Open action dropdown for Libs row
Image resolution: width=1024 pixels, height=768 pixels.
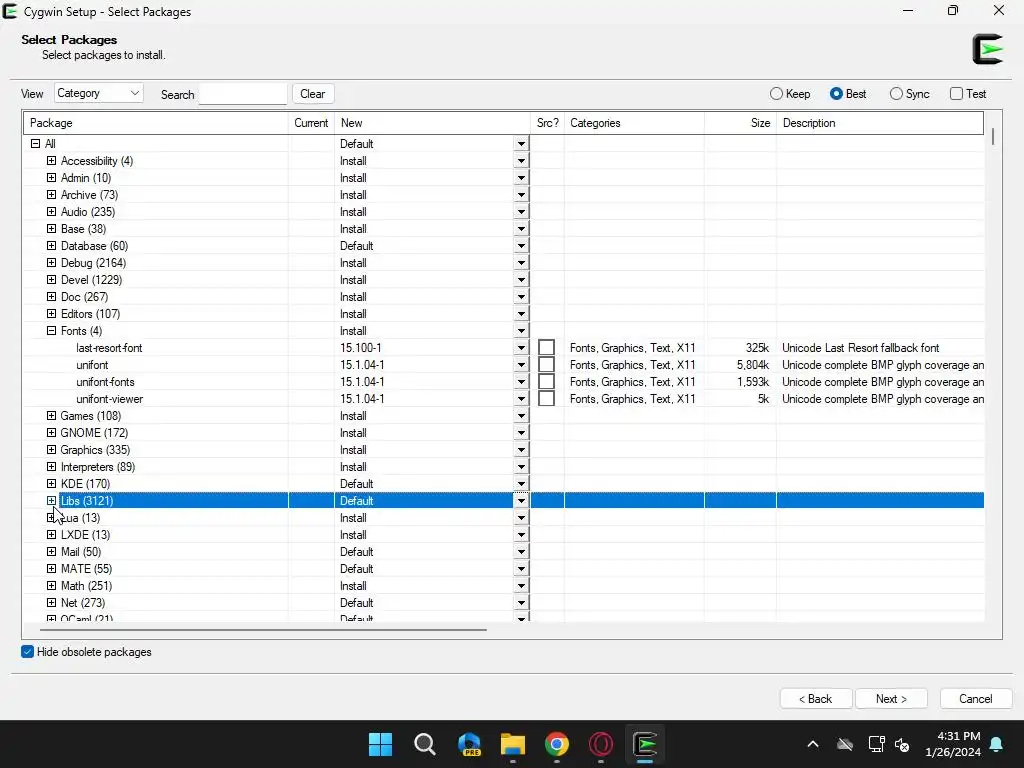coord(521,501)
